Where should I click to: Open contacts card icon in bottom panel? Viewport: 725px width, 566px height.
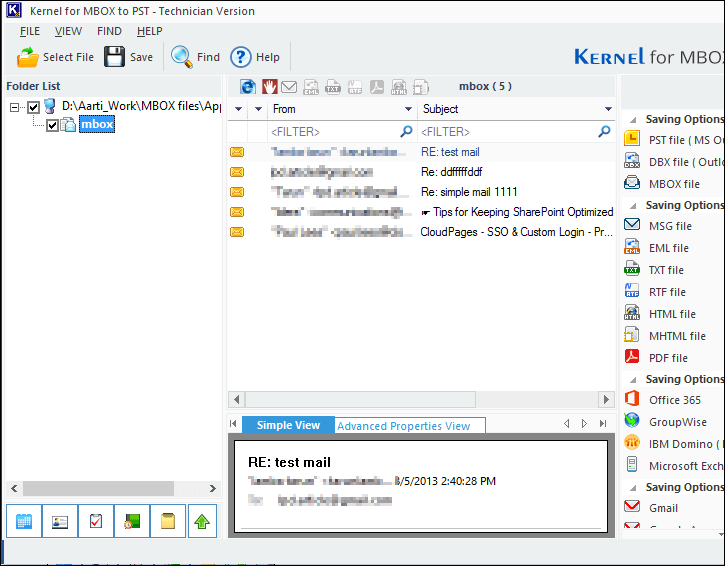60,521
